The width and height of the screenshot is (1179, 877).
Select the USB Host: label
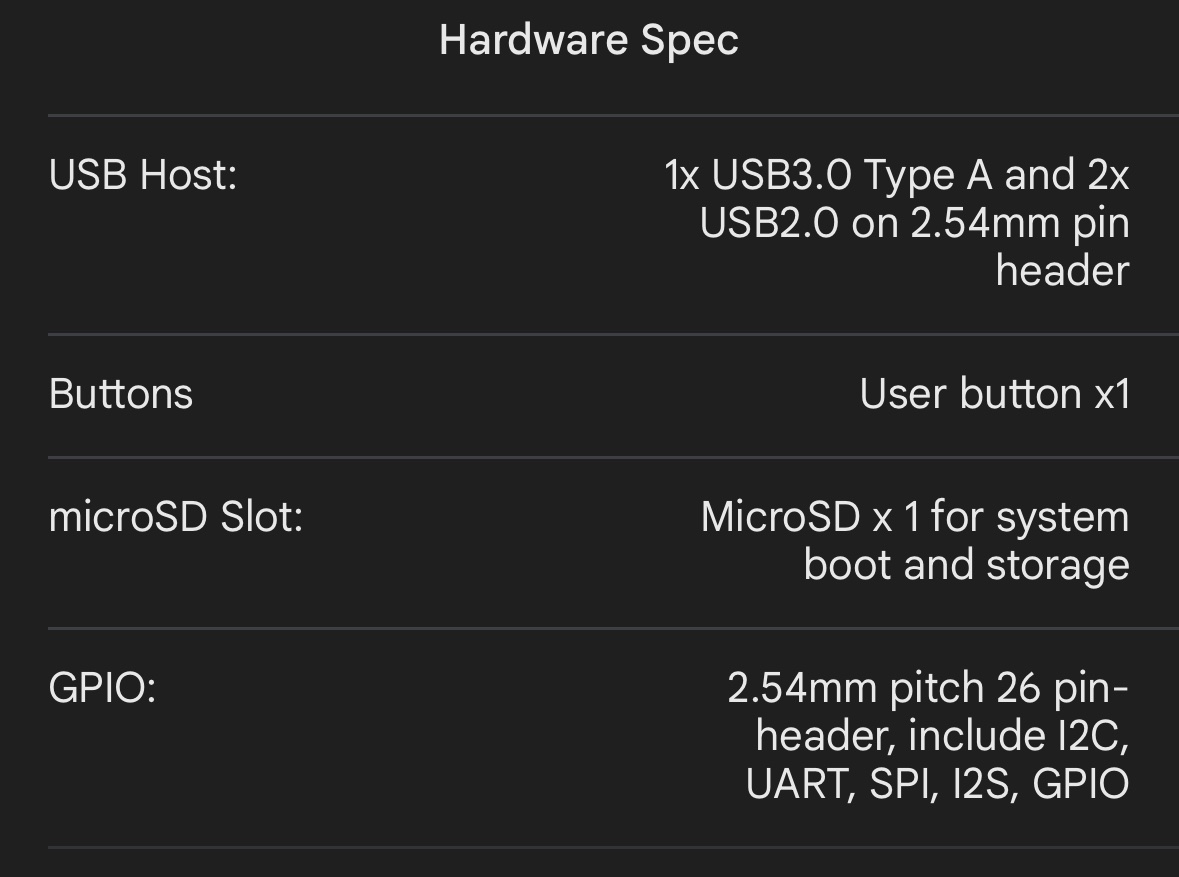click(x=143, y=174)
